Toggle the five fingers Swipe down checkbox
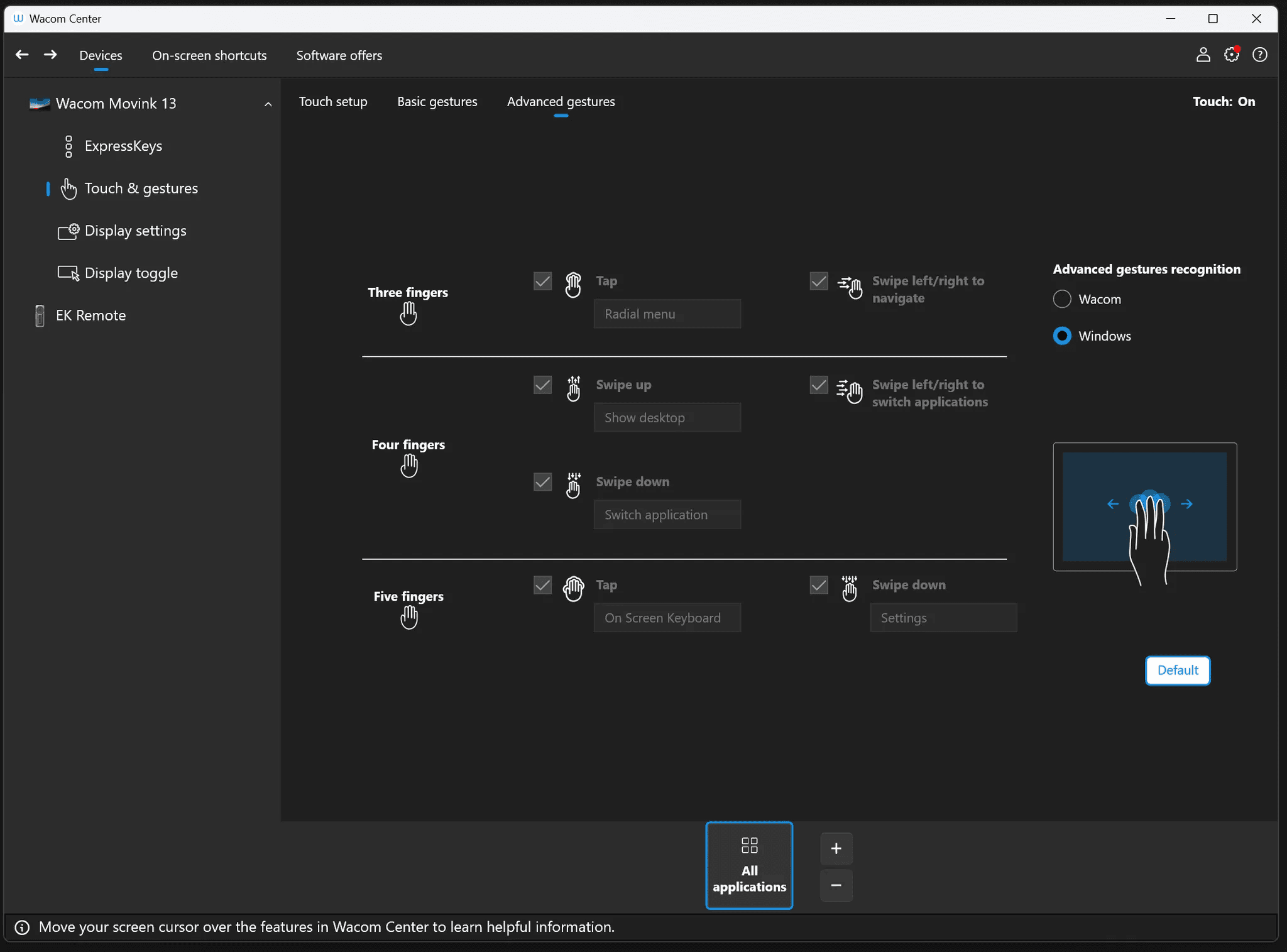 (x=818, y=585)
